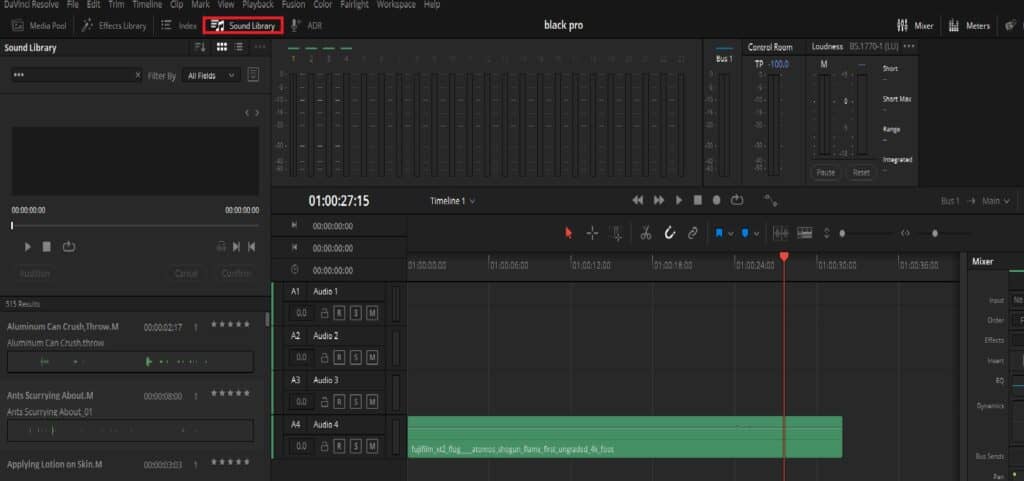Toggle the link selection chain icon

tap(693, 233)
